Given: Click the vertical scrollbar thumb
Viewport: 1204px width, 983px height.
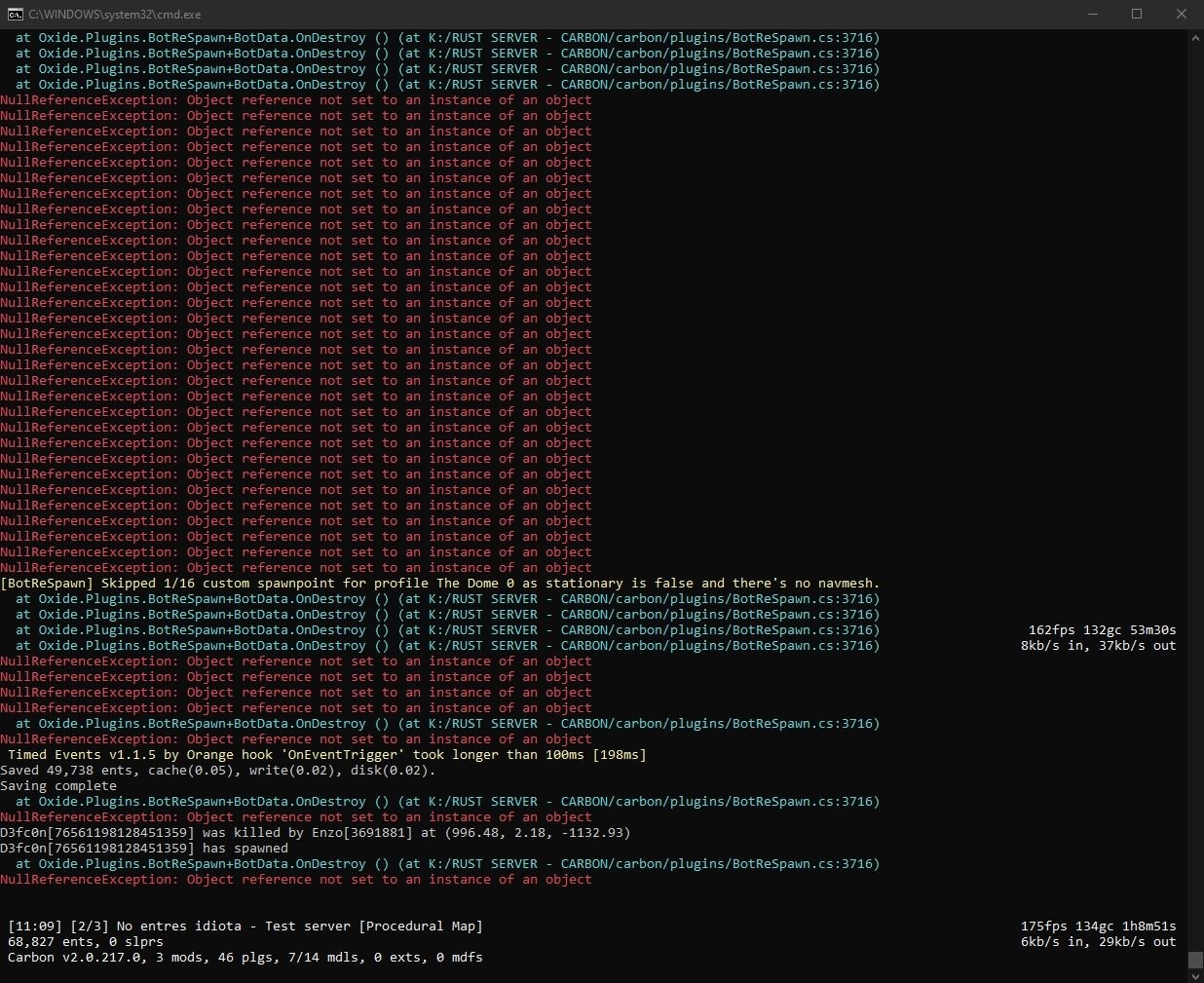Looking at the screenshot, I should tap(1195, 960).
